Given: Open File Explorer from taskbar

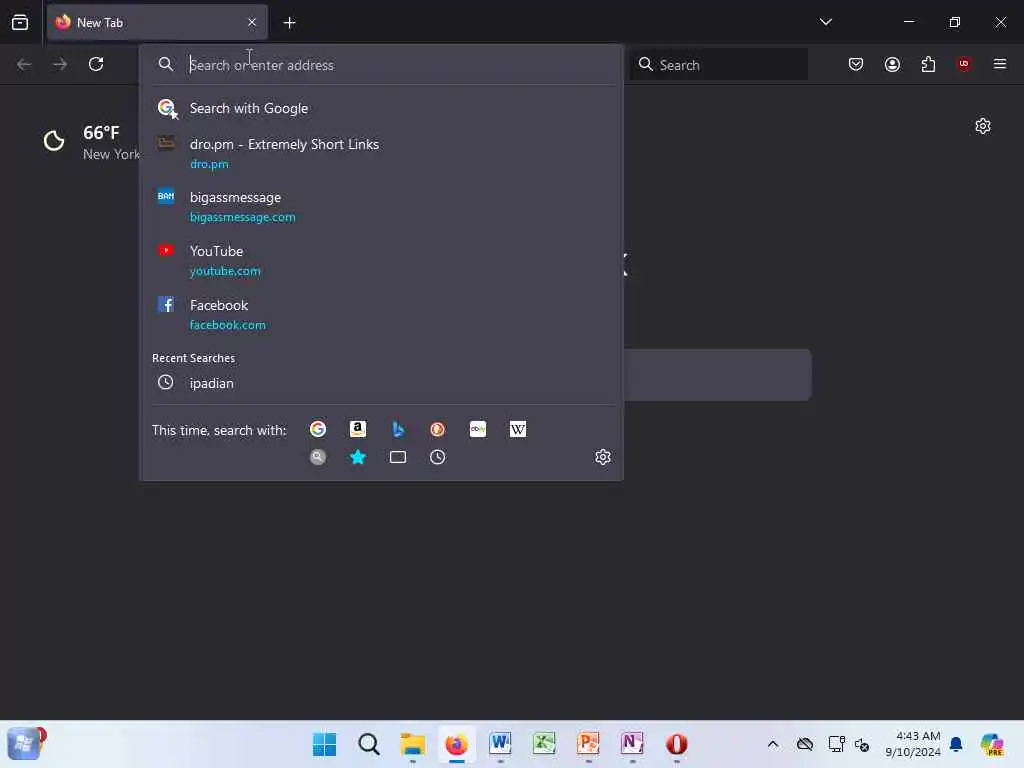Looking at the screenshot, I should (x=413, y=744).
